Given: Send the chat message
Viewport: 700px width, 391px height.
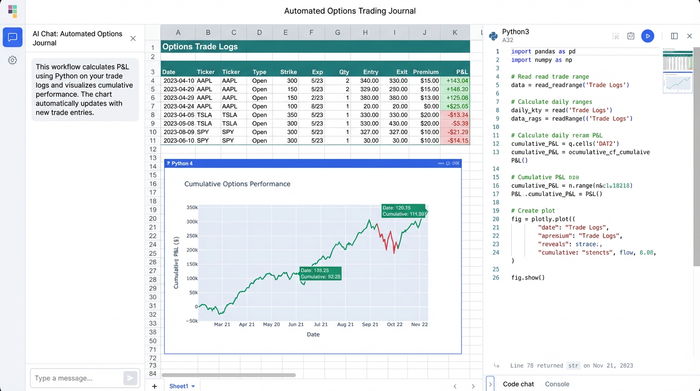Looking at the screenshot, I should coord(130,379).
